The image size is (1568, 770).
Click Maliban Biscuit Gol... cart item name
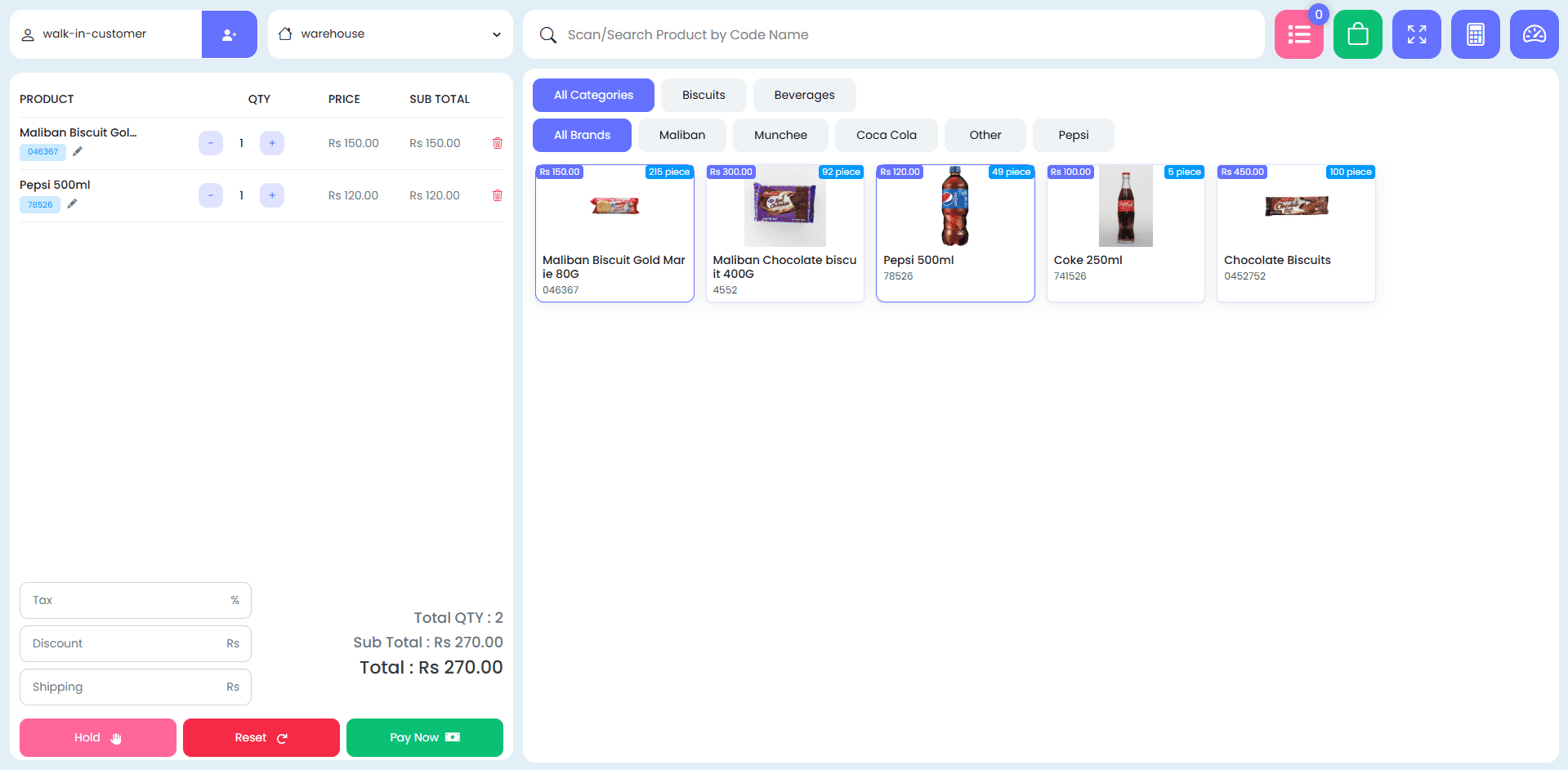tap(78, 132)
